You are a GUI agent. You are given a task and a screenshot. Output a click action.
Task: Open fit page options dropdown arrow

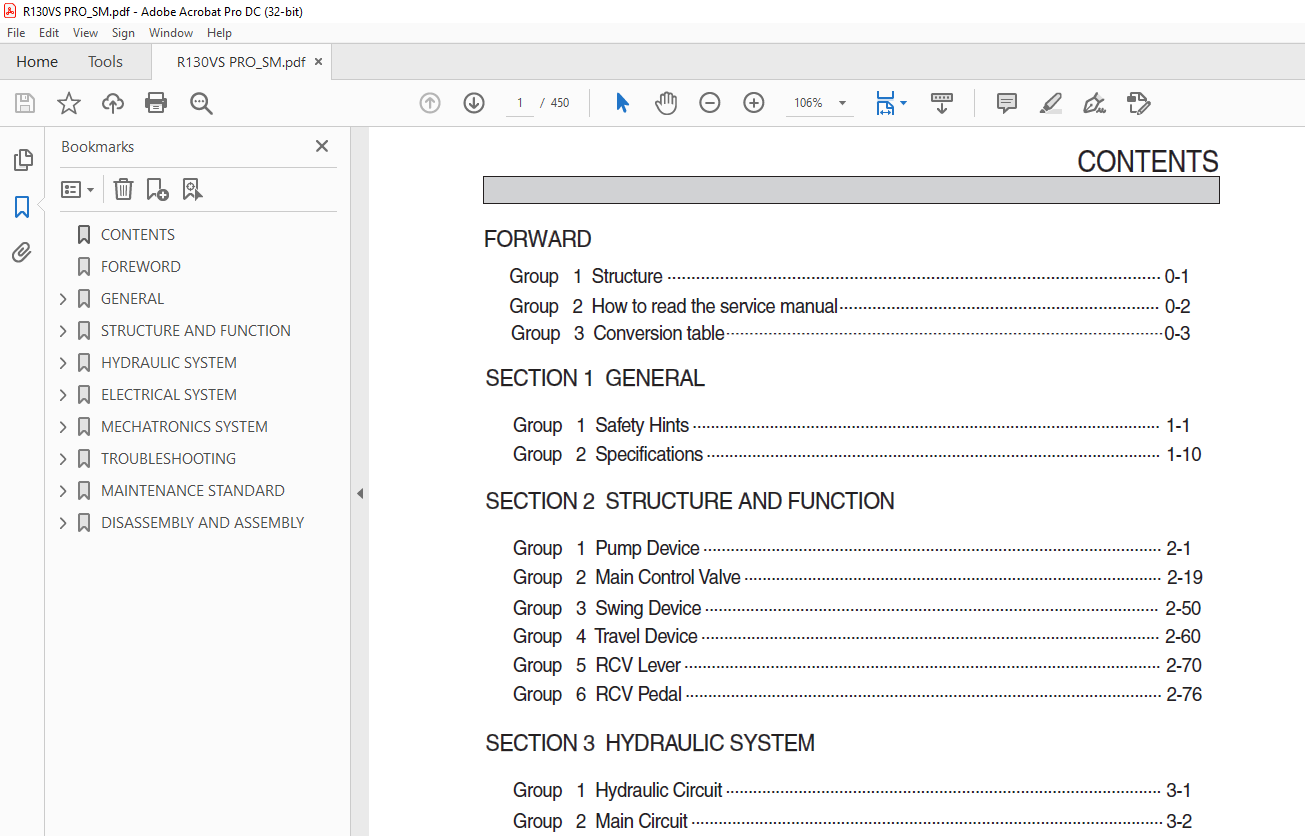(904, 103)
